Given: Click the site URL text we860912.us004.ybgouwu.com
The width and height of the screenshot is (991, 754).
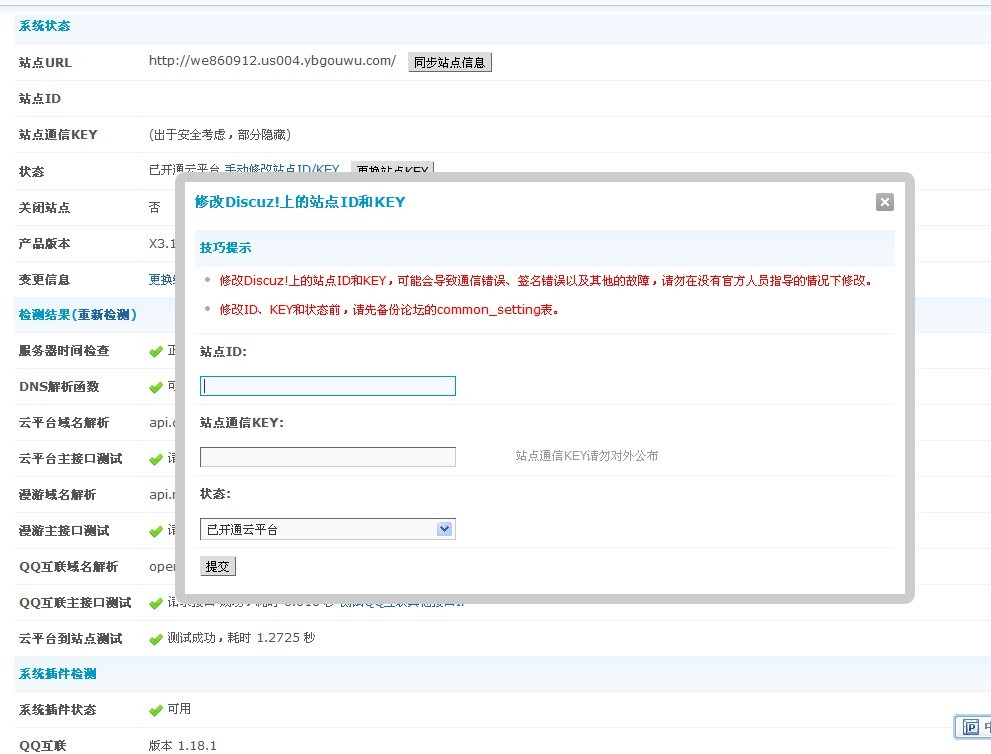Looking at the screenshot, I should pos(272,61).
